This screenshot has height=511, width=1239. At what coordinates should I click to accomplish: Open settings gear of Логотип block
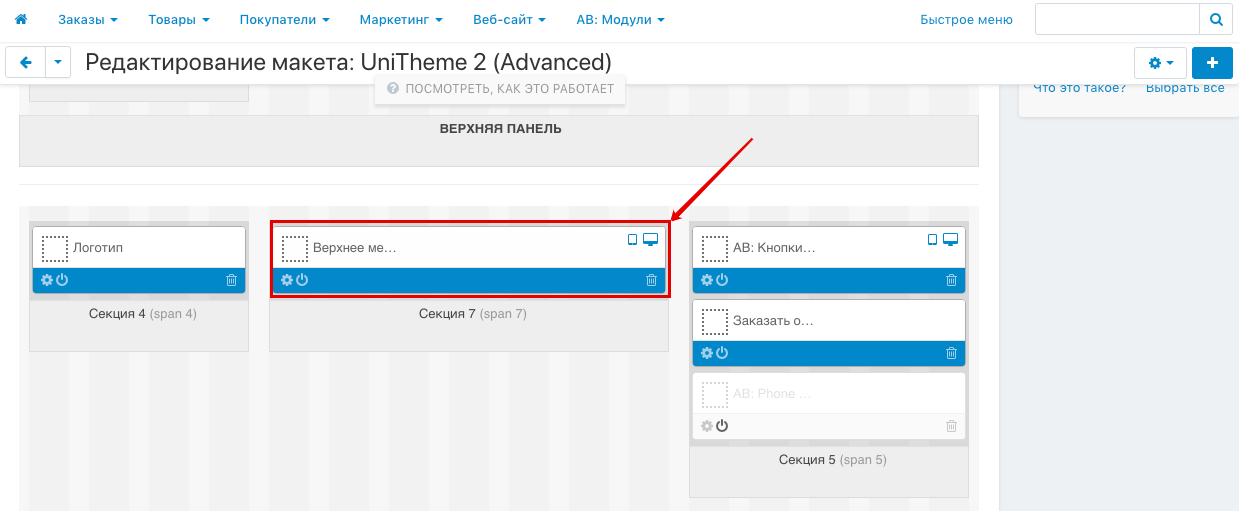[x=46, y=280]
